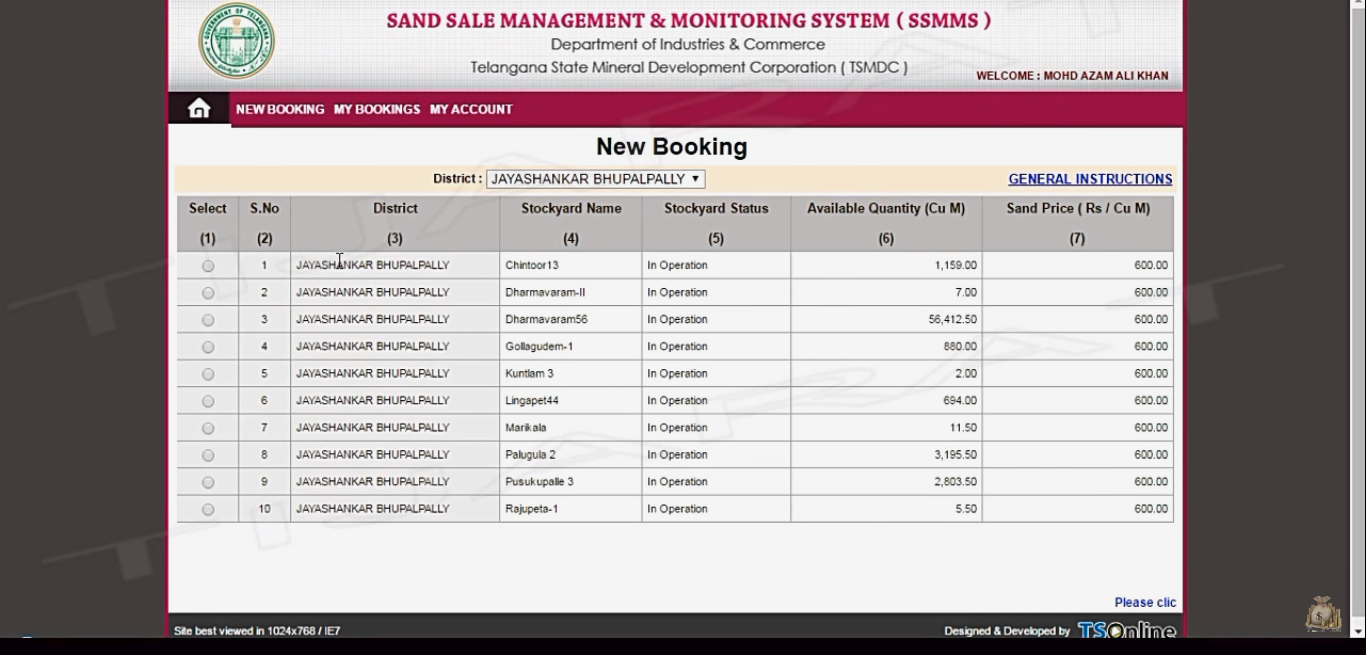Click available quantity 56,412.50

coord(953,319)
